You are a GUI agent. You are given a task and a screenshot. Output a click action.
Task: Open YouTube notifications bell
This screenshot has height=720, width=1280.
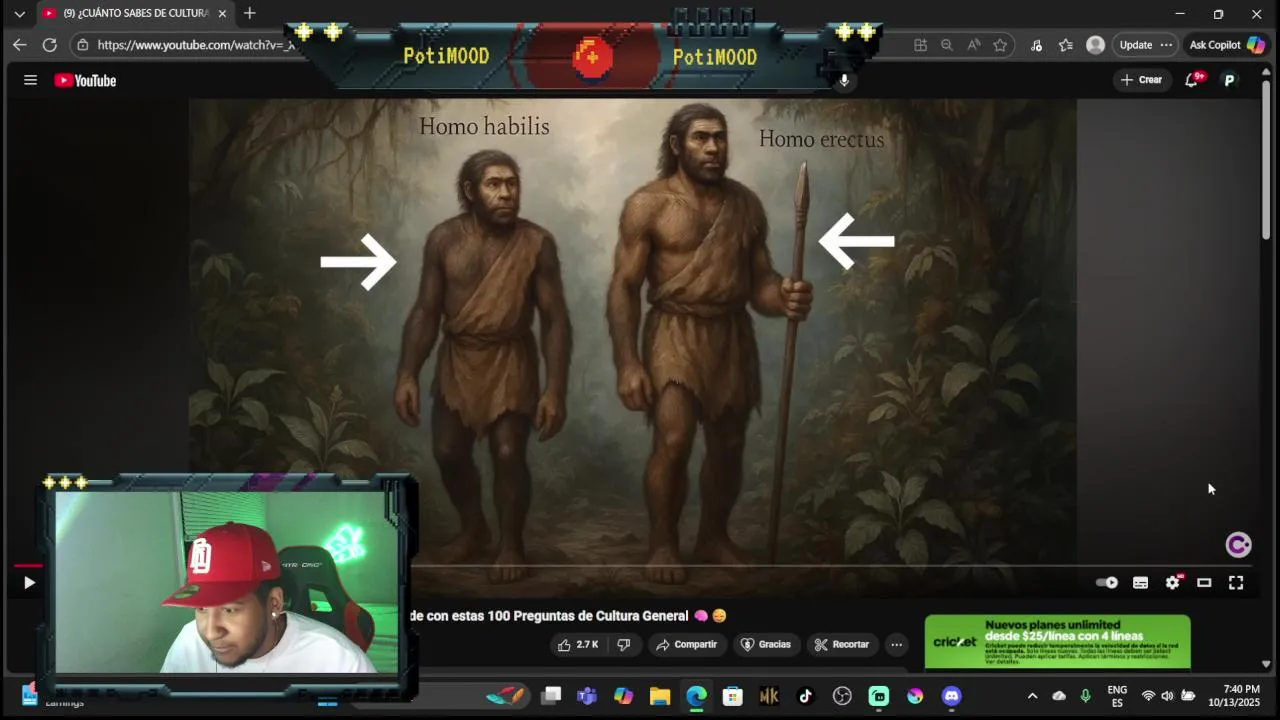point(1191,80)
